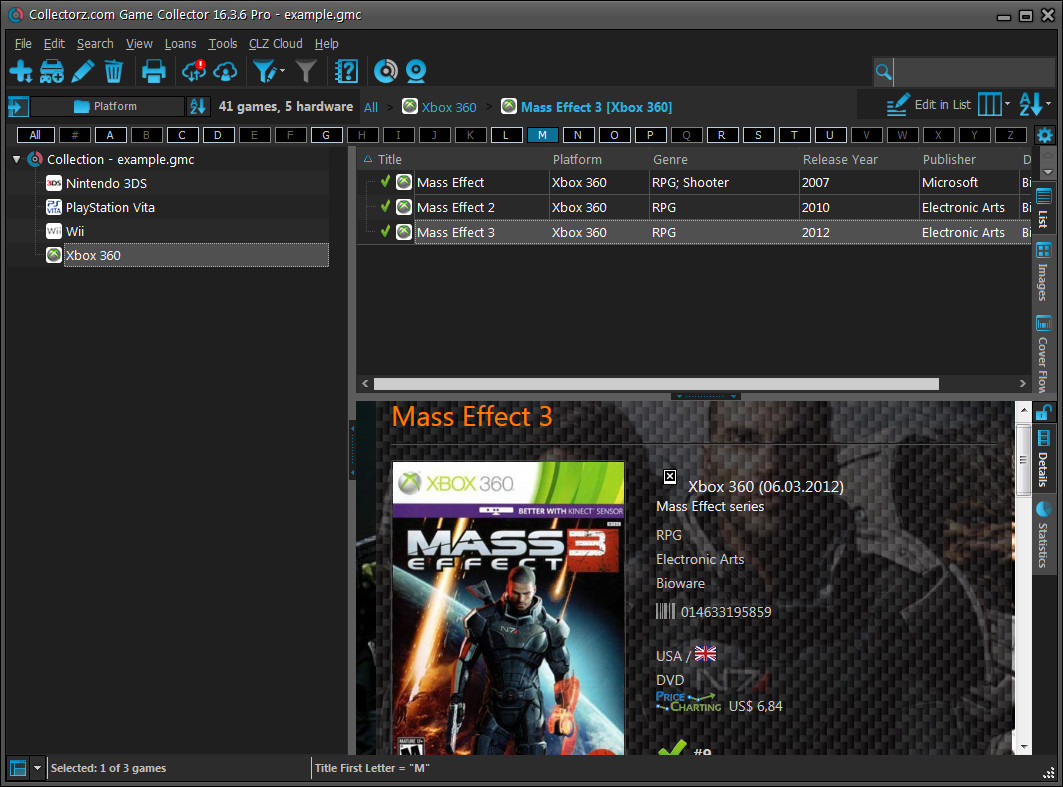Click the Print toolbar icon
The width and height of the screenshot is (1063, 787).
(153, 71)
